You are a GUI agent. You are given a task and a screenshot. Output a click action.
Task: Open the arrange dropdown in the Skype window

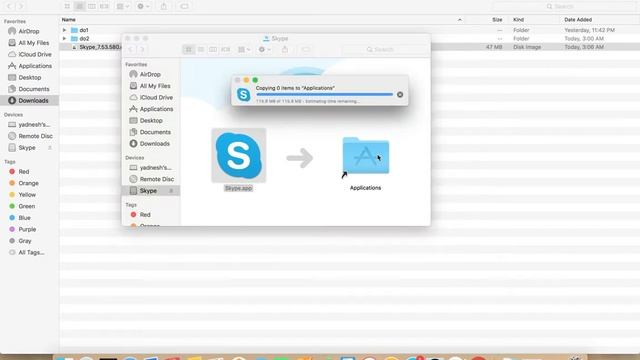pos(244,49)
